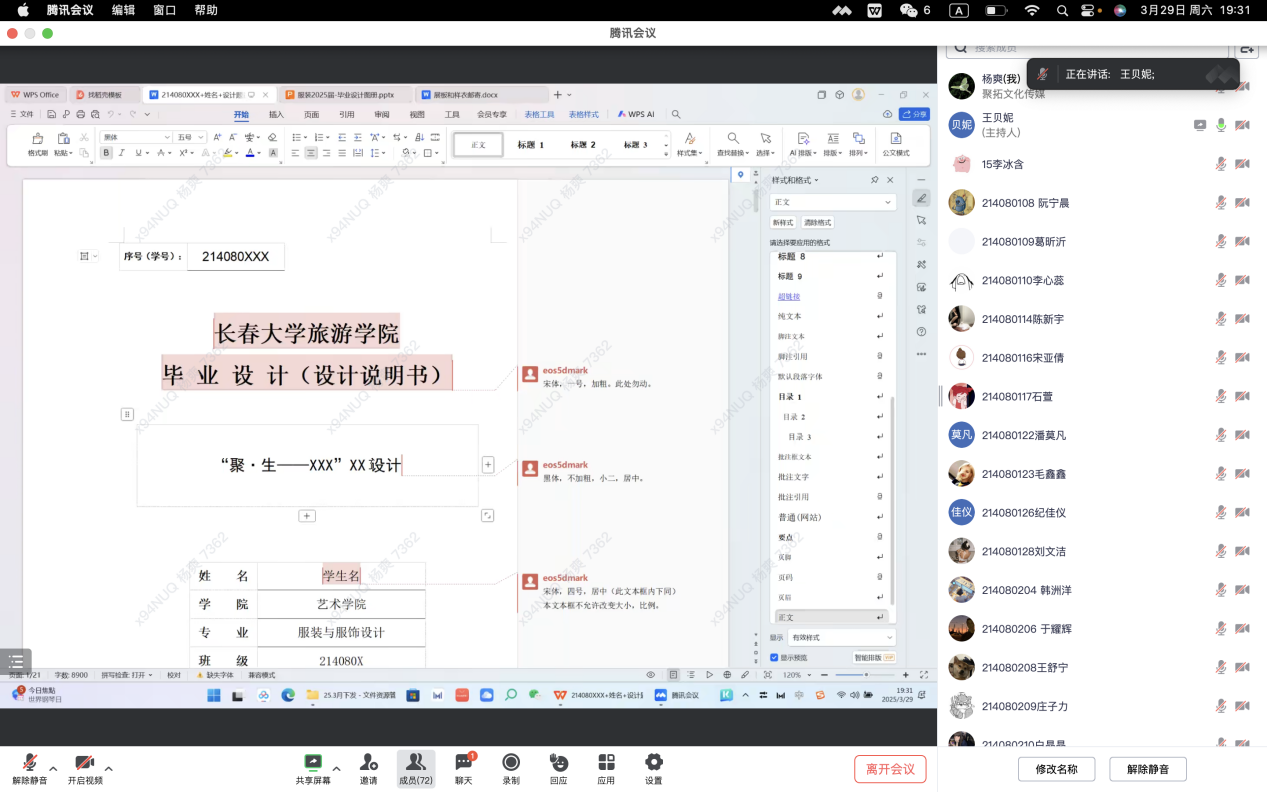Open the WeChat icon in macOS menu bar
The width and height of the screenshot is (1267, 792).
[908, 10]
